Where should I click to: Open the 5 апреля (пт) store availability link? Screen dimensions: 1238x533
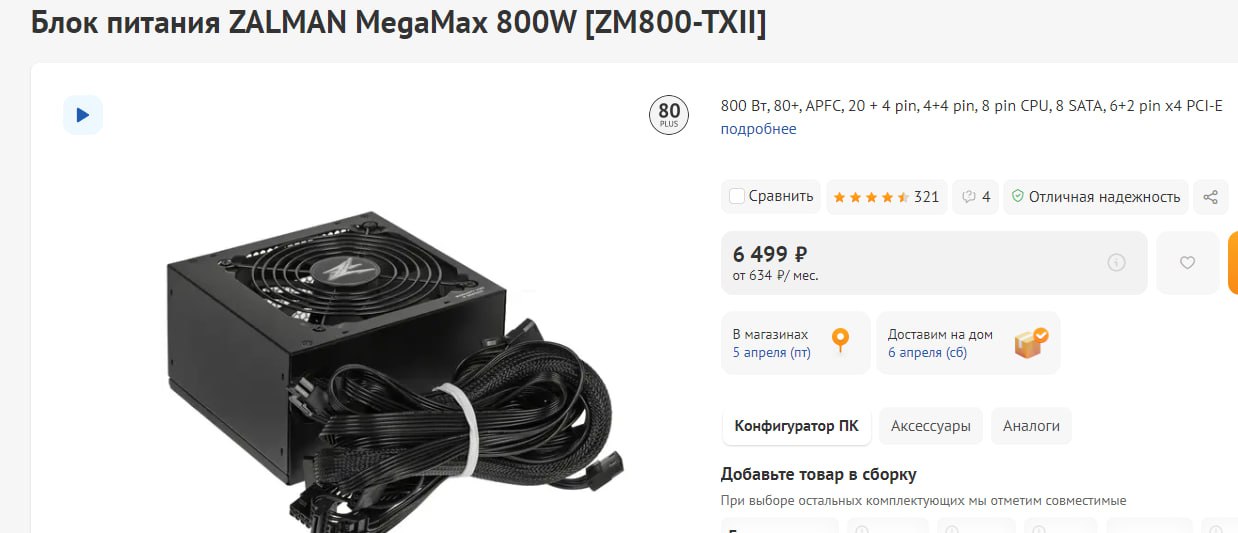(x=772, y=353)
